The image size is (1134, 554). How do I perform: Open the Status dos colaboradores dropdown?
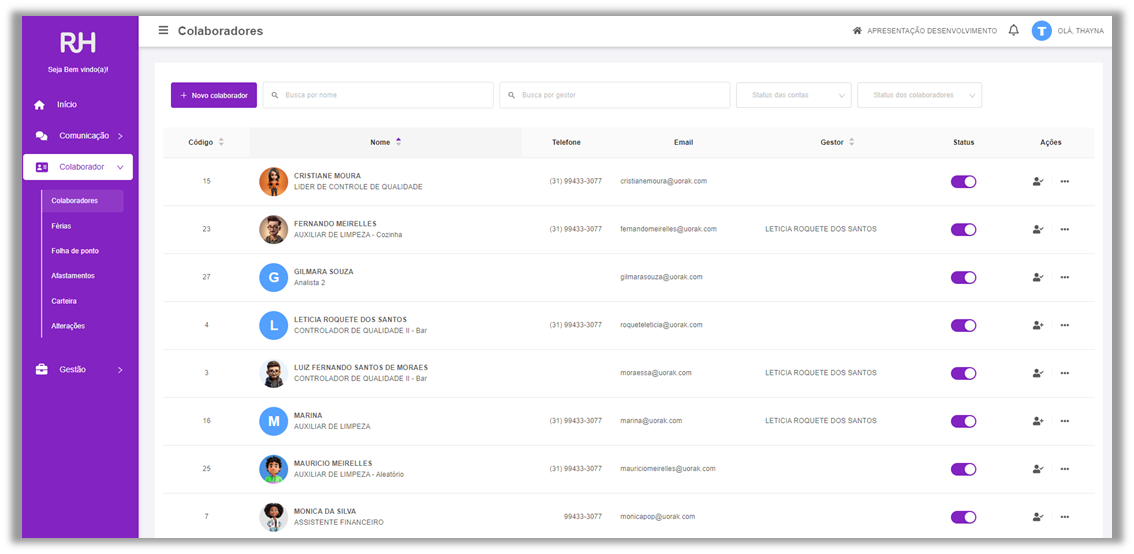click(919, 95)
